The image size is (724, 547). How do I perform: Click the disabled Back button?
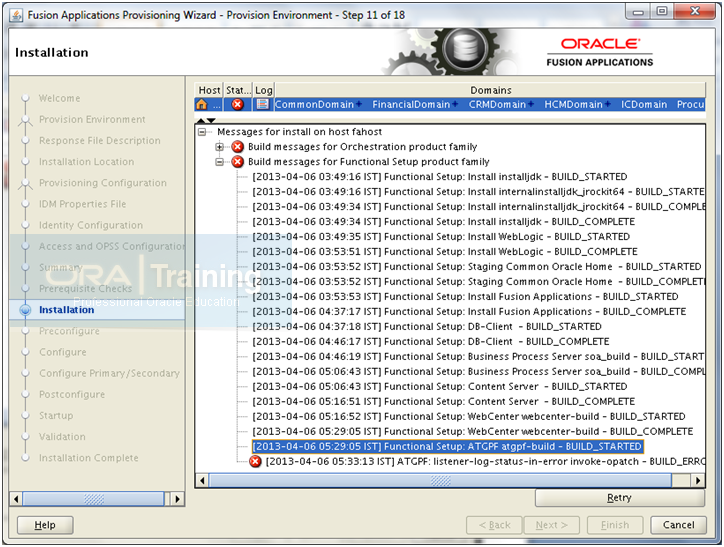(x=494, y=525)
